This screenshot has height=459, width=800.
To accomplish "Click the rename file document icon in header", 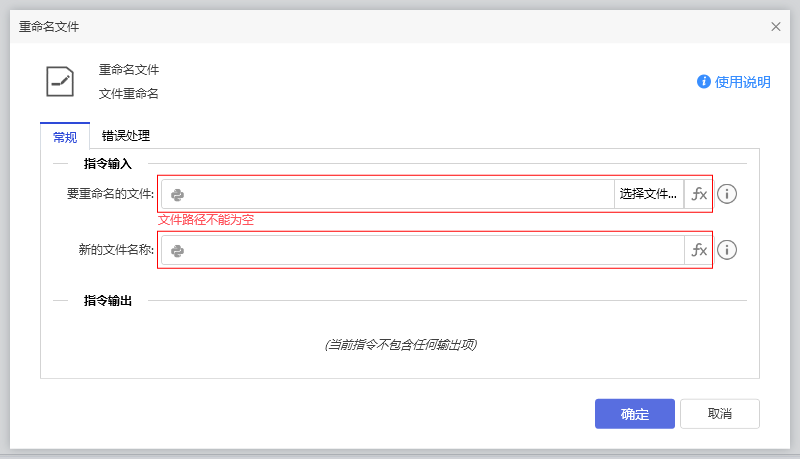I will point(60,81).
